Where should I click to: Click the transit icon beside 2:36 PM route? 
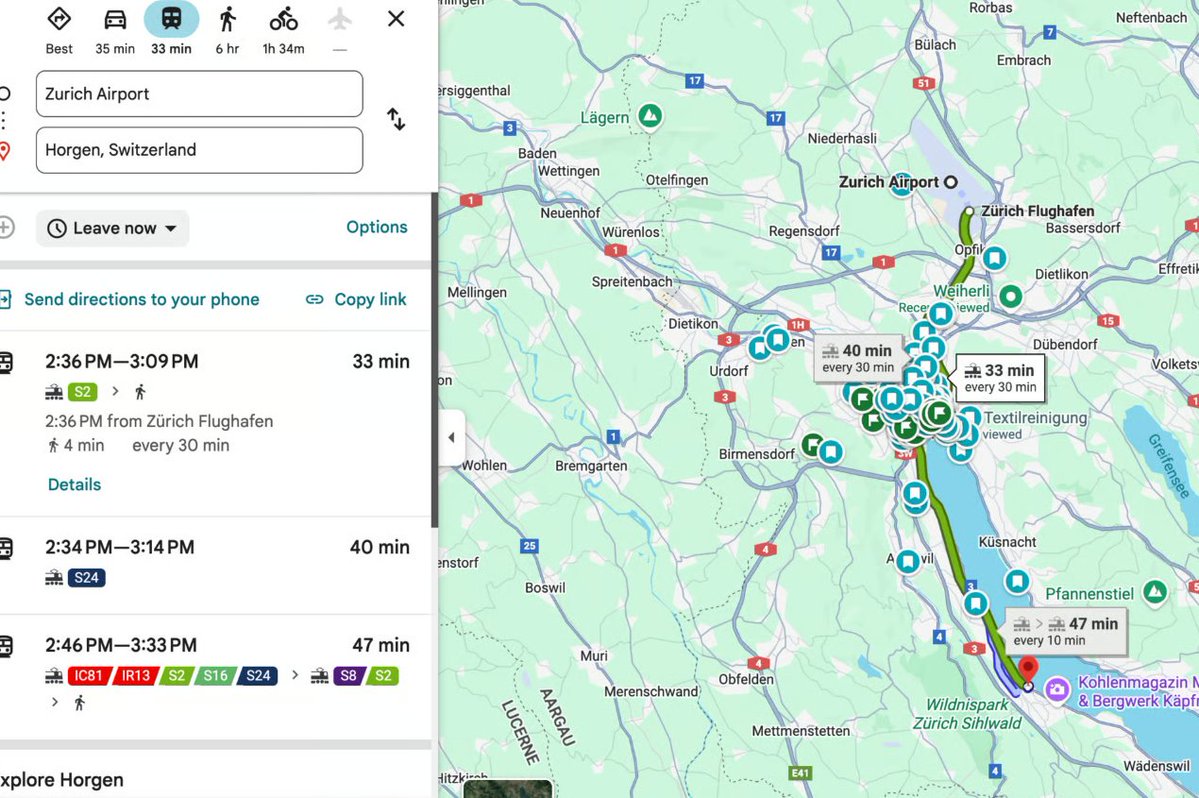point(6,362)
